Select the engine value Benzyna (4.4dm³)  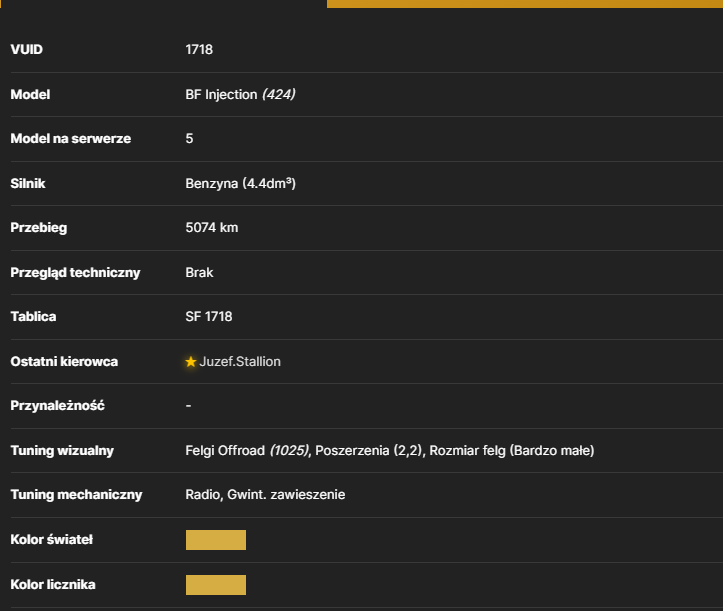(x=240, y=184)
